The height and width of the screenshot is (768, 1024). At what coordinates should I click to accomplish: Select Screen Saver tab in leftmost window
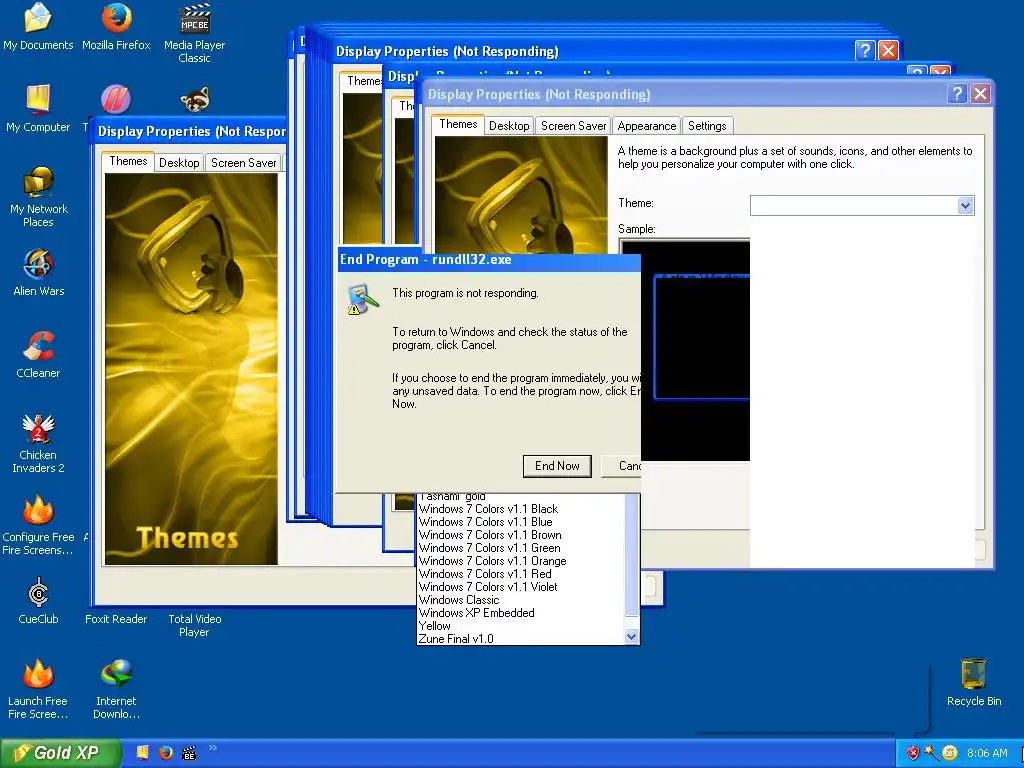click(x=244, y=163)
